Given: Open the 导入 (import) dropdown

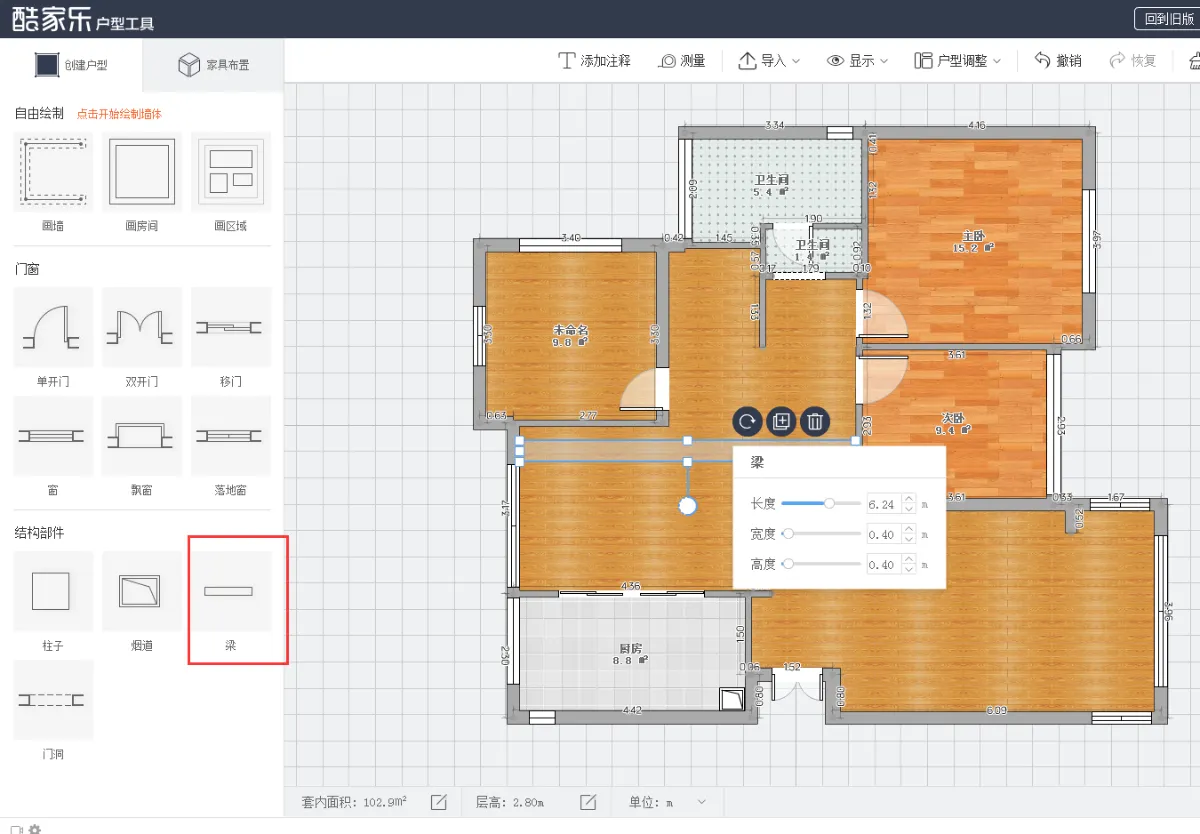Looking at the screenshot, I should (770, 60).
